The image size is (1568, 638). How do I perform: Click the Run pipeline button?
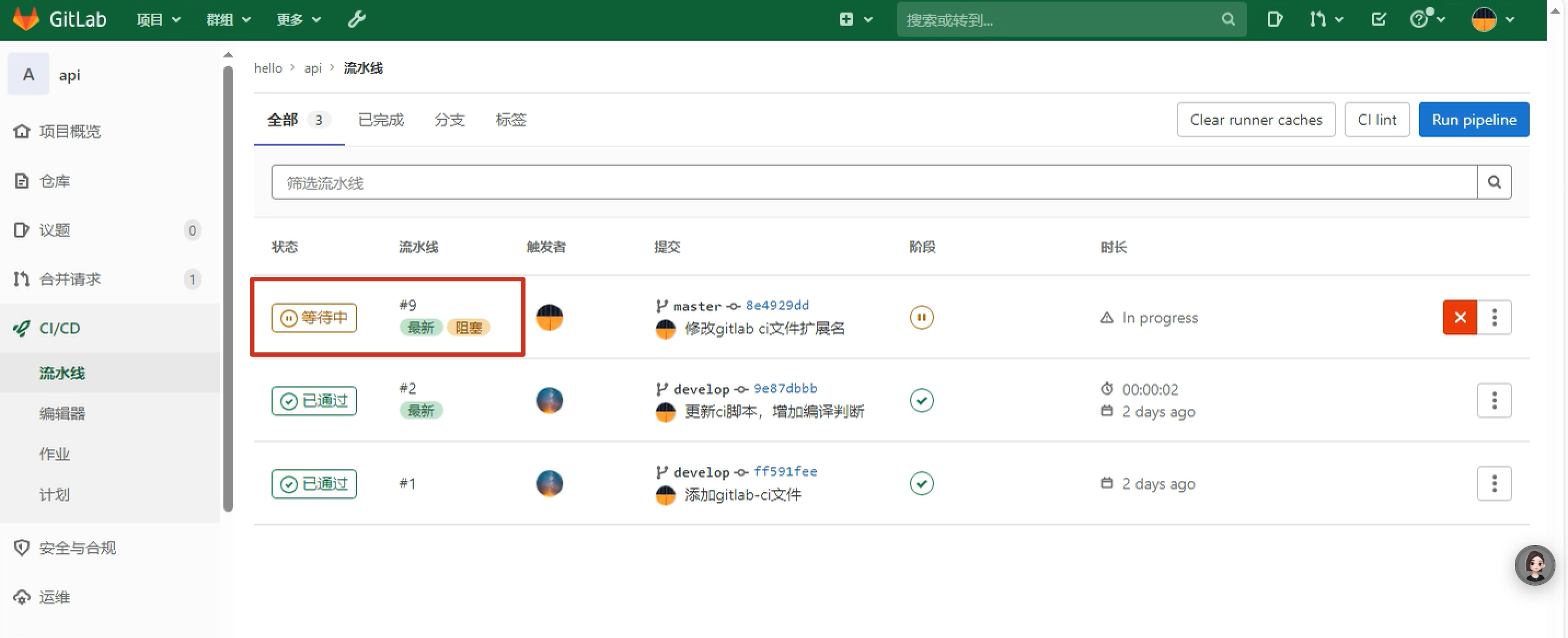pyautogui.click(x=1473, y=120)
